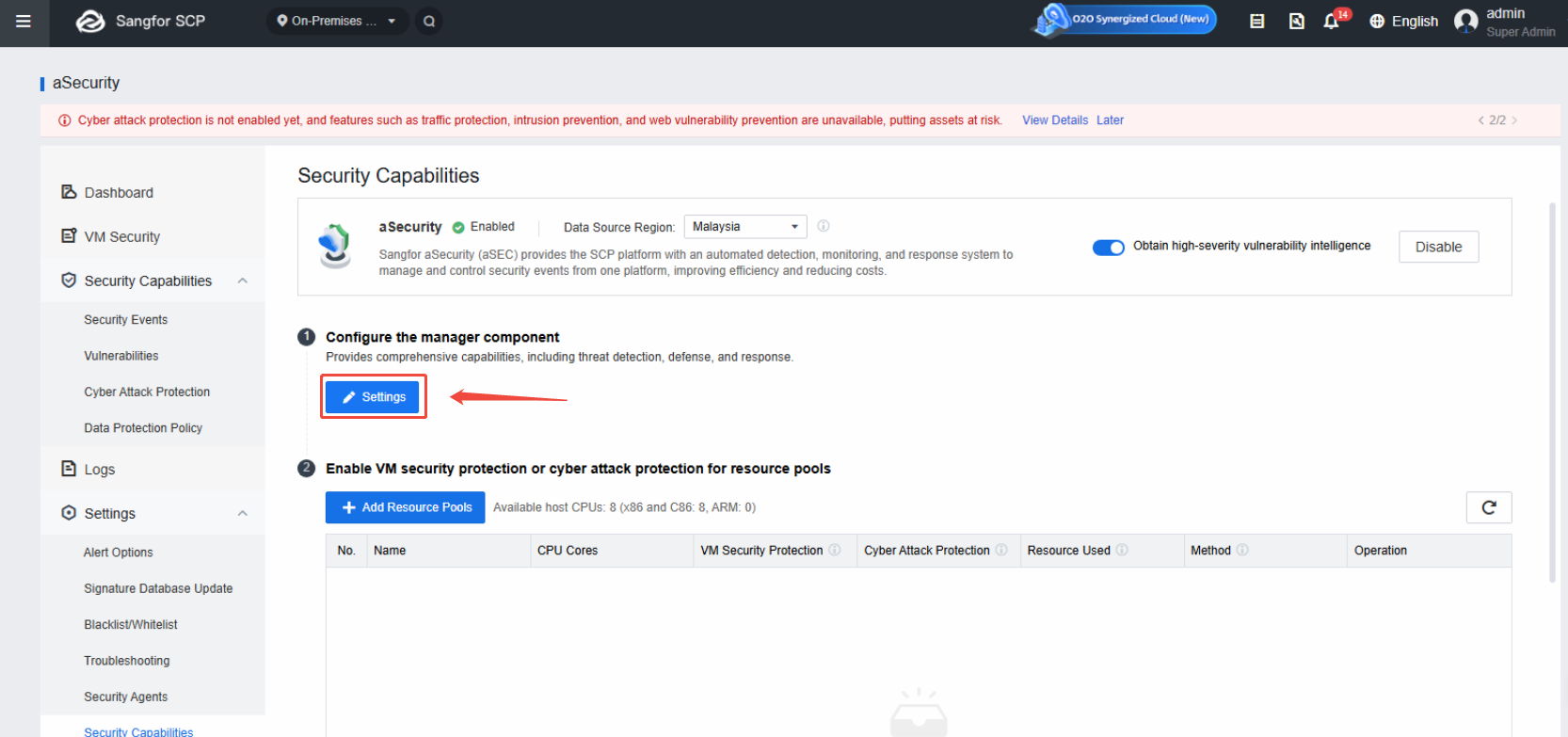Open the On-Premises location dropdown
The width and height of the screenshot is (1568, 737).
pos(337,21)
